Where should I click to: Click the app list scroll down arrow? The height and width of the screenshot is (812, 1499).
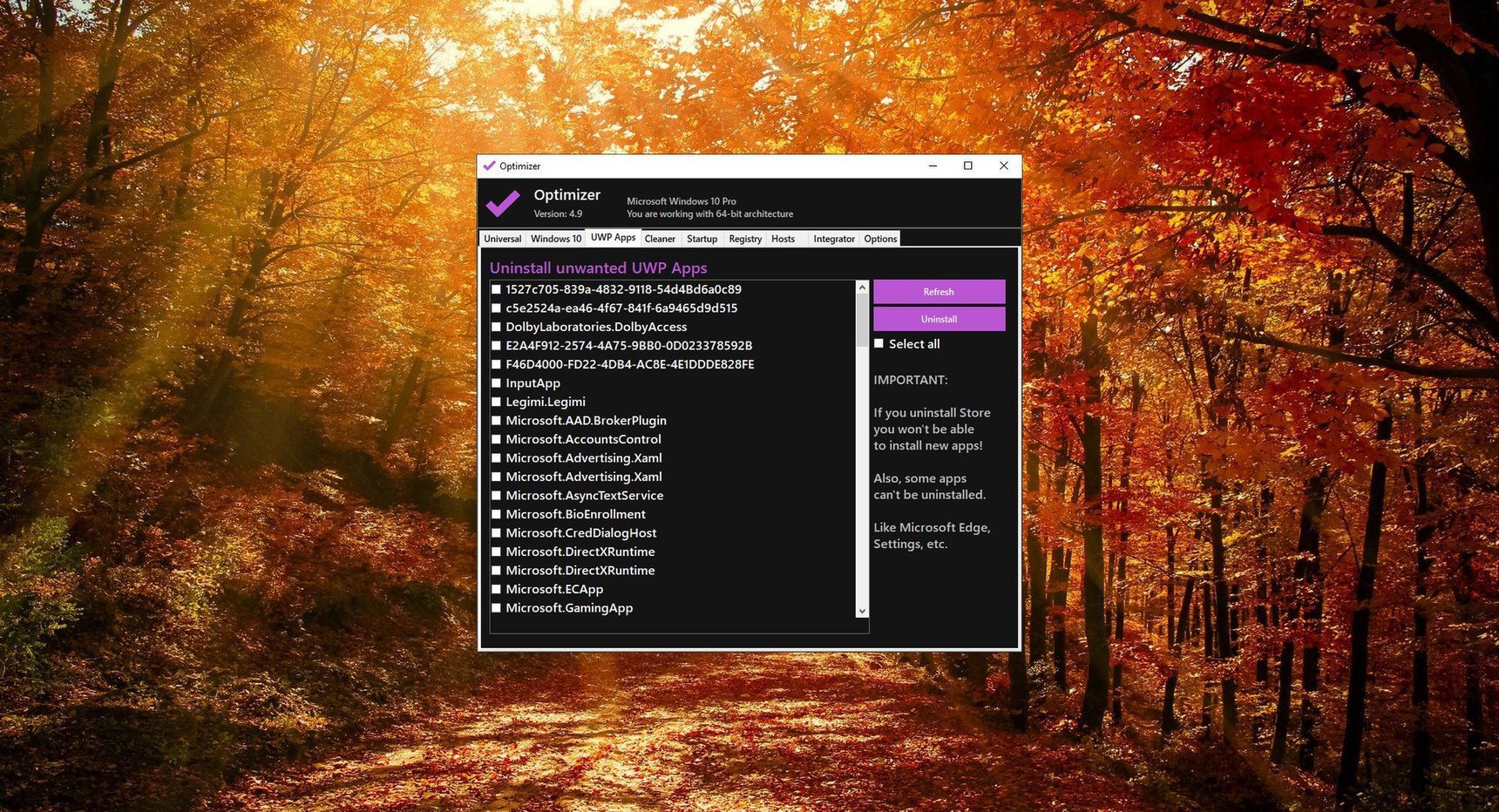862,611
